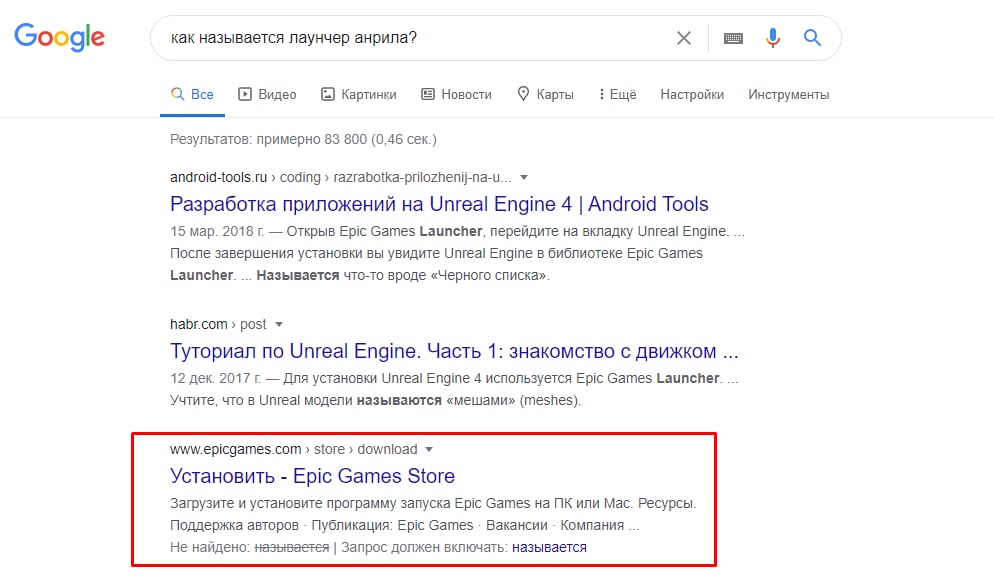
Task: Click the Google logo
Action: (60, 37)
